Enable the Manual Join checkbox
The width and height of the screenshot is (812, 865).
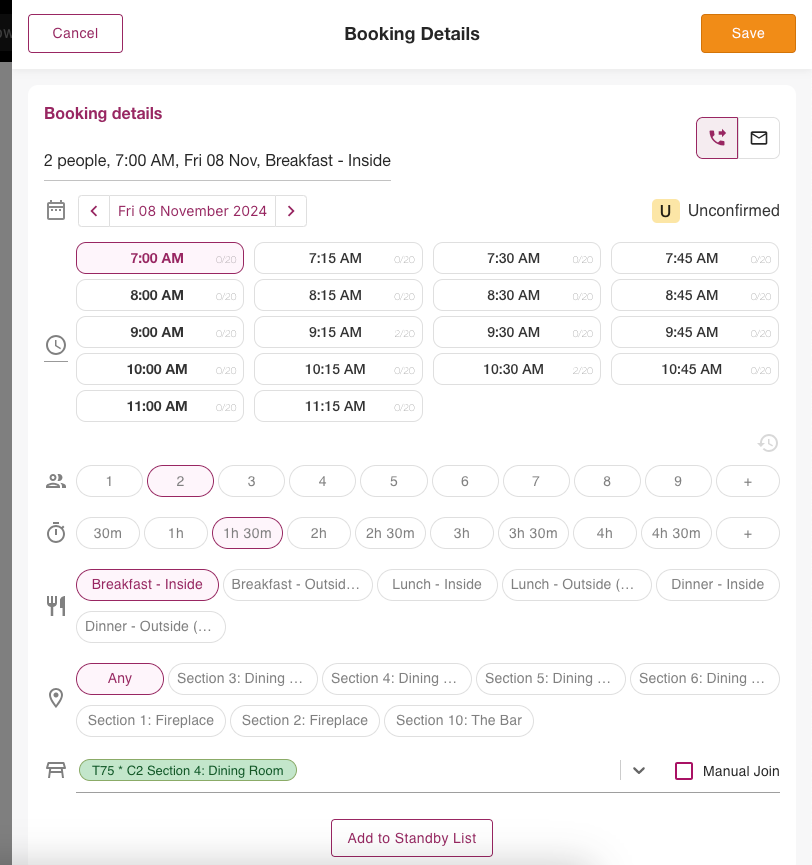(x=684, y=771)
